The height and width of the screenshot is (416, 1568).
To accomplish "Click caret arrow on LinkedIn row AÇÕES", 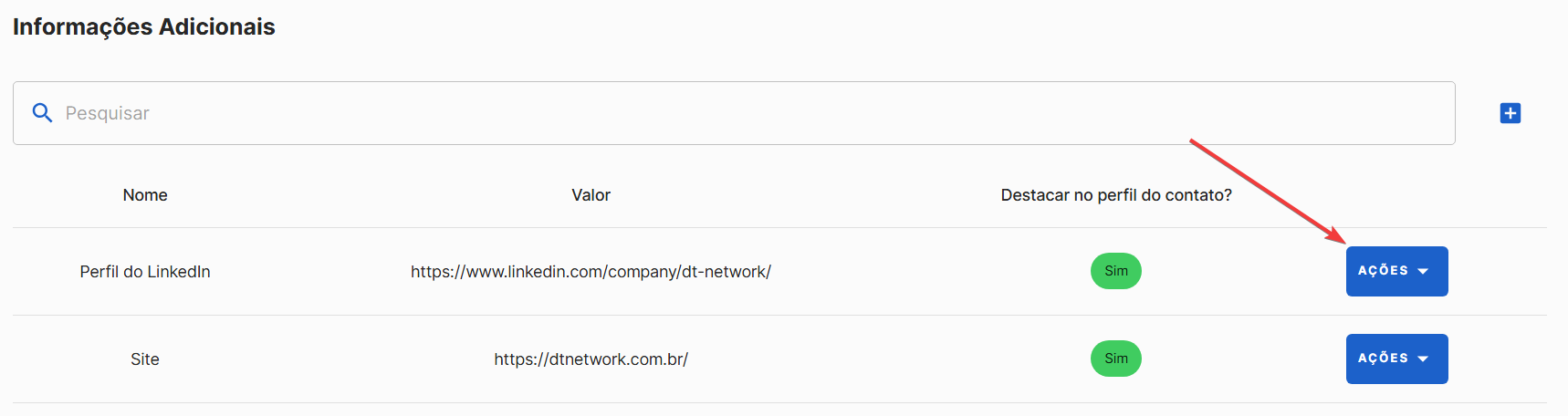I will pos(1423,272).
